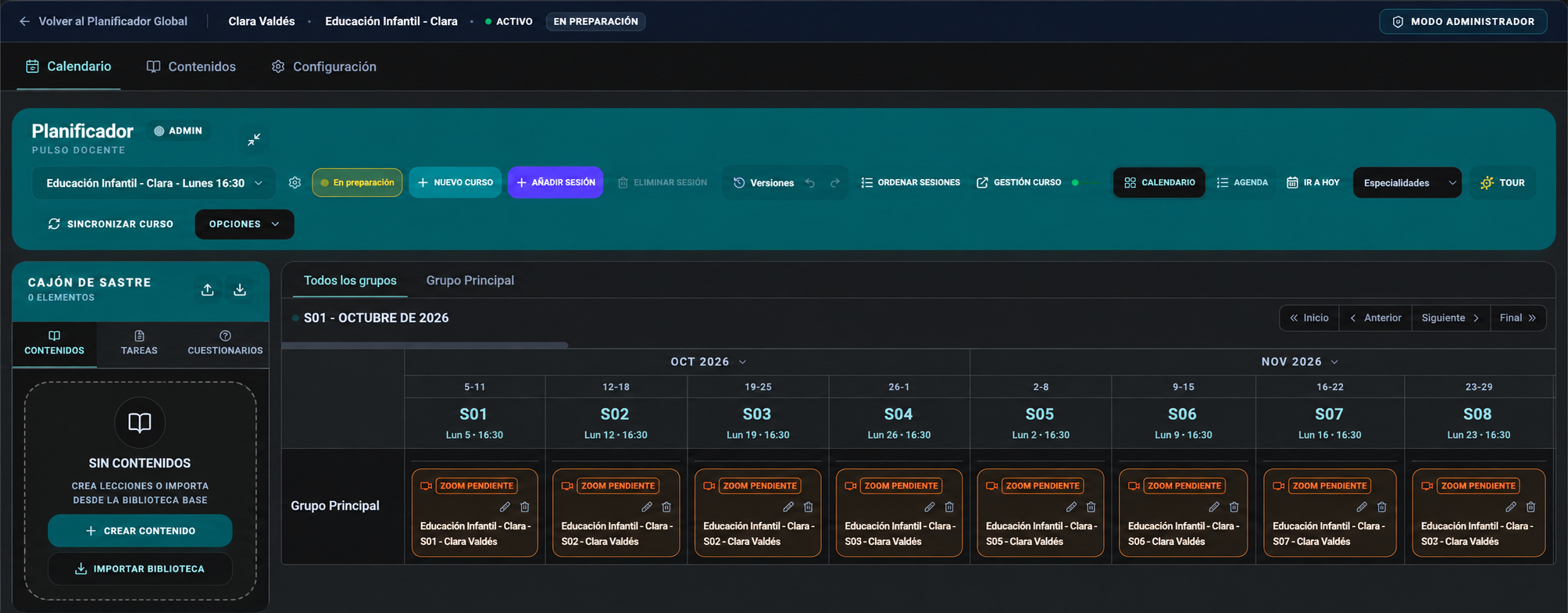The width and height of the screenshot is (1568, 613).
Task: Open the Contenidos tab
Action: click(x=191, y=66)
